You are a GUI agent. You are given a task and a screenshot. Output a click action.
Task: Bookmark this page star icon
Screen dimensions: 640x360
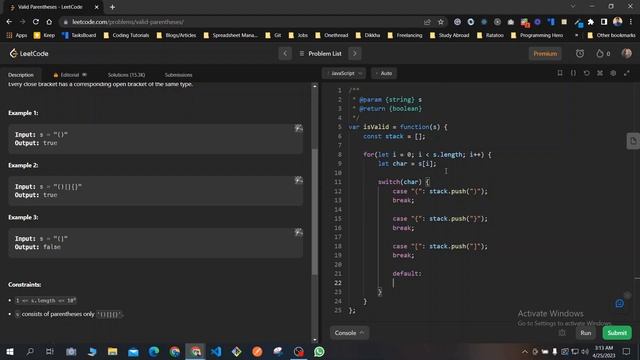tap(440, 22)
